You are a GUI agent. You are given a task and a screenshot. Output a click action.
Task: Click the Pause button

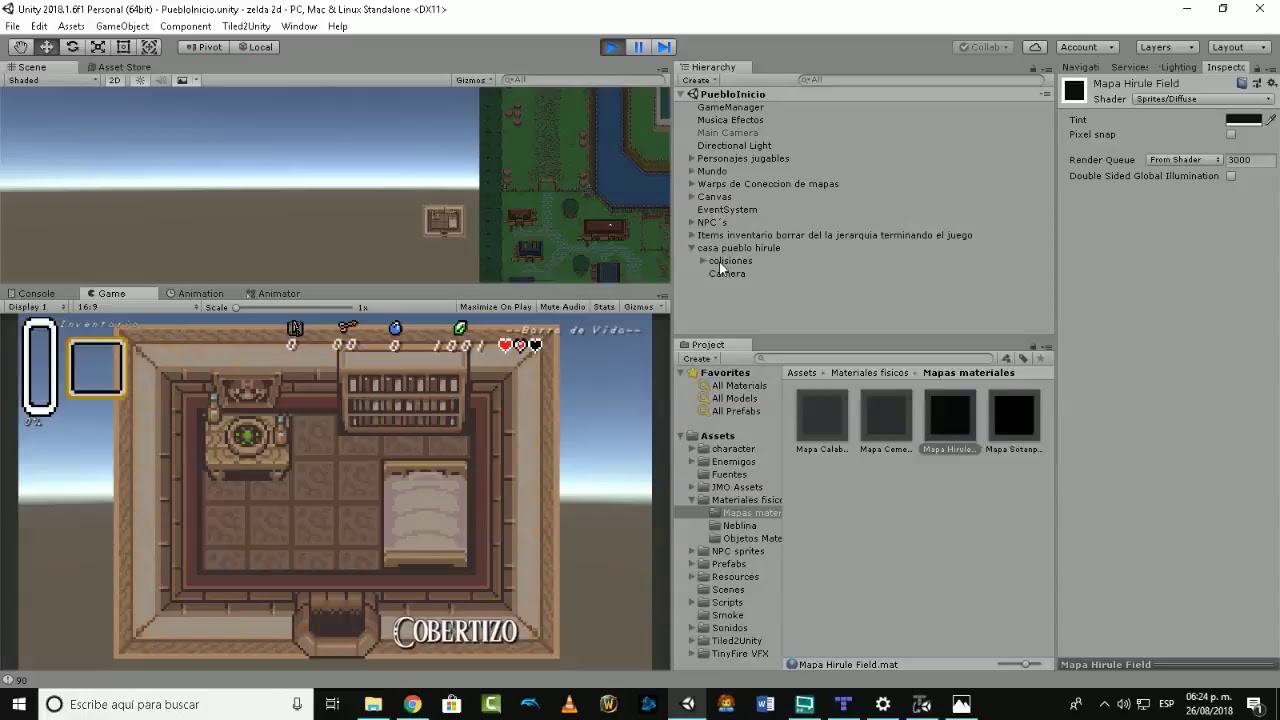638,47
